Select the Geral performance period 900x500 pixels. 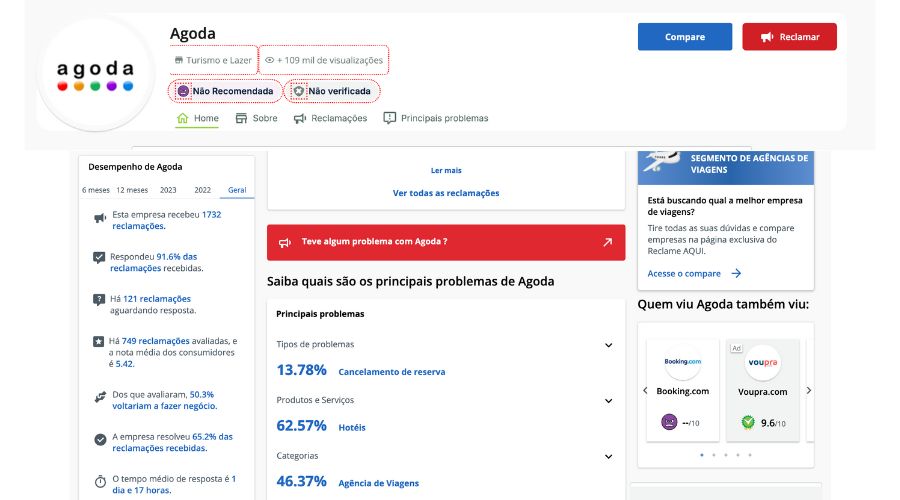237,190
